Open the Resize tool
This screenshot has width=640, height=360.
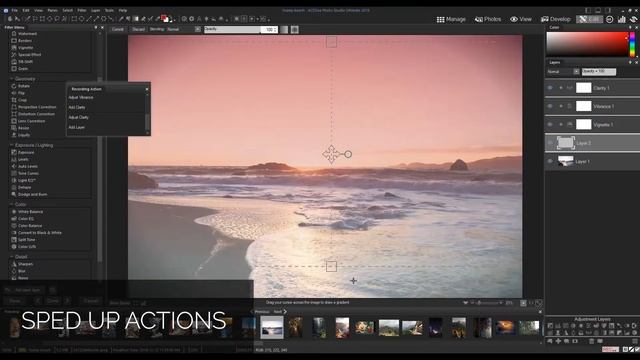tap(20, 128)
